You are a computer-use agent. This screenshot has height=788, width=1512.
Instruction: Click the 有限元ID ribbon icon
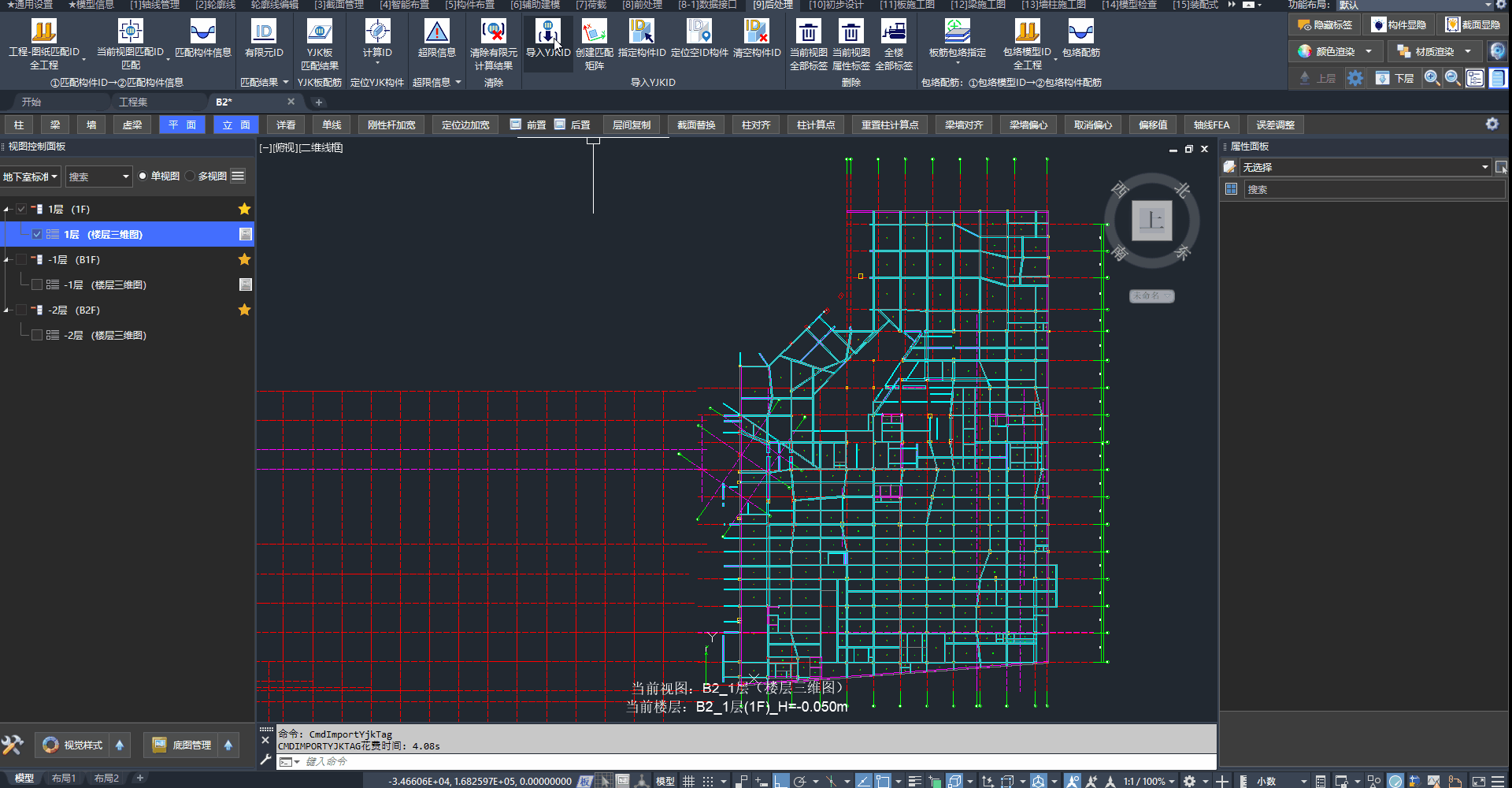(x=263, y=32)
